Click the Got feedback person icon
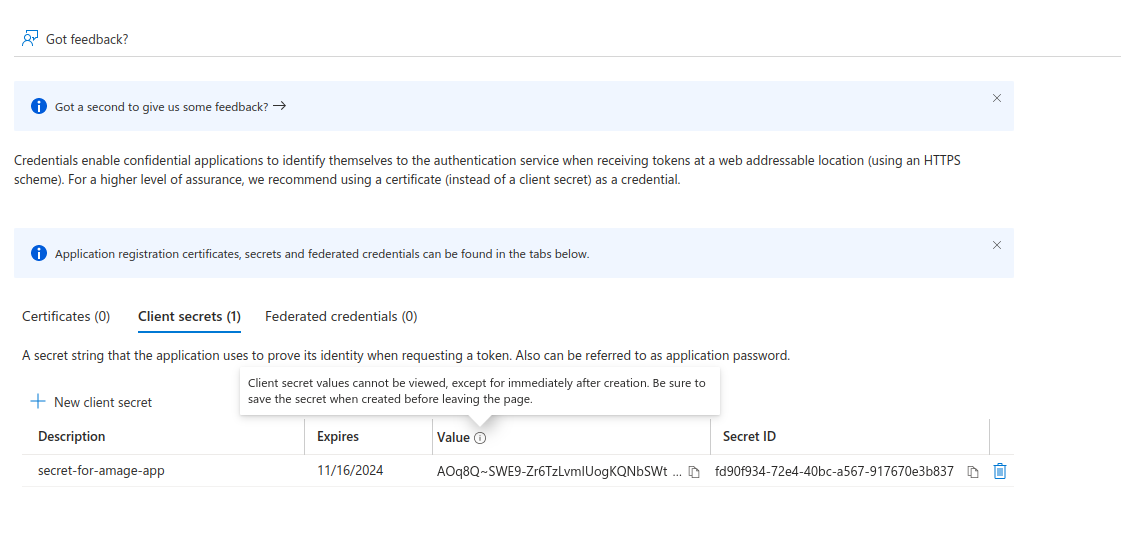This screenshot has width=1121, height=551. [x=30, y=39]
